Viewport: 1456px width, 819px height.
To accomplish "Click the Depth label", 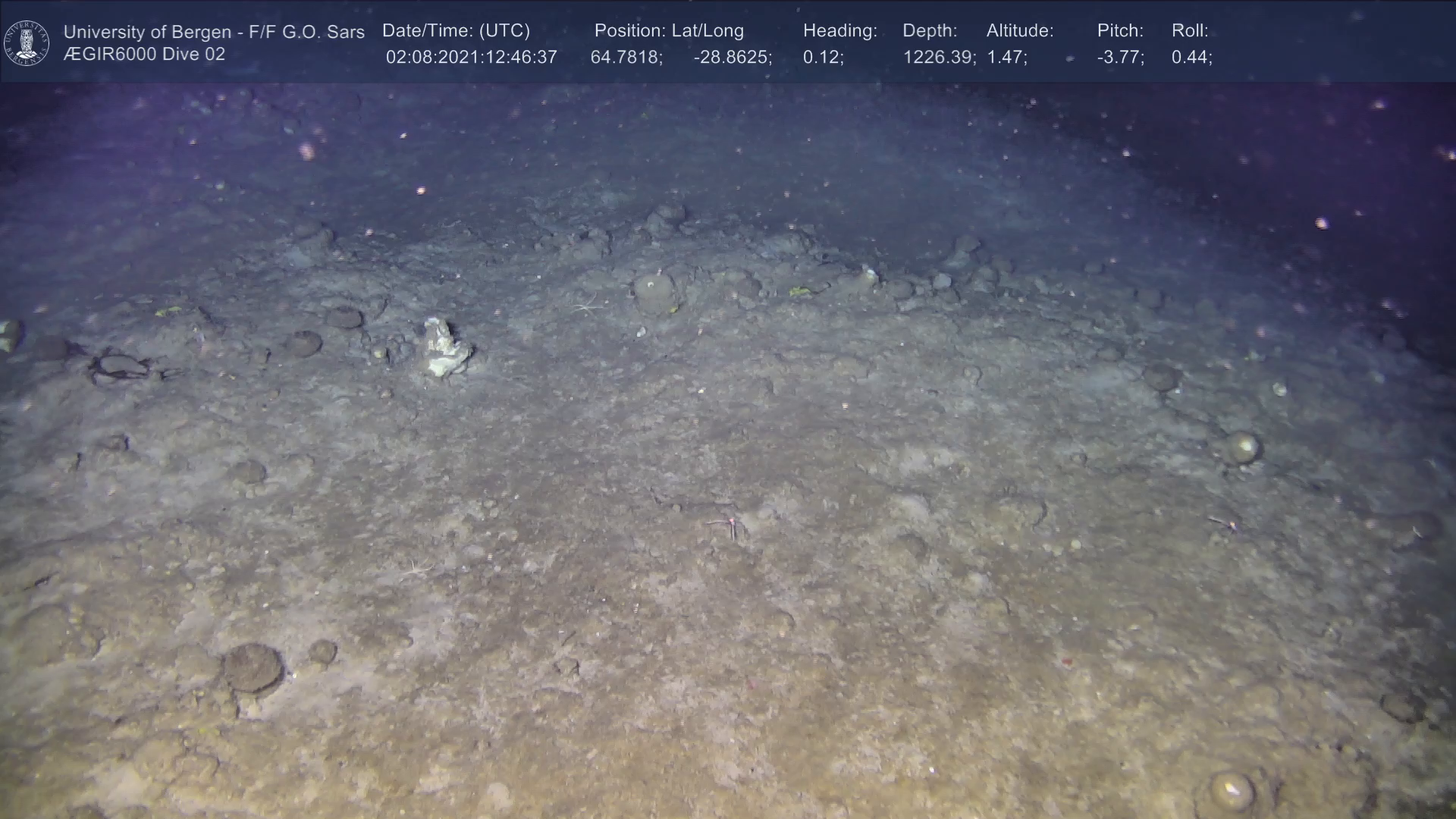I will (x=929, y=31).
